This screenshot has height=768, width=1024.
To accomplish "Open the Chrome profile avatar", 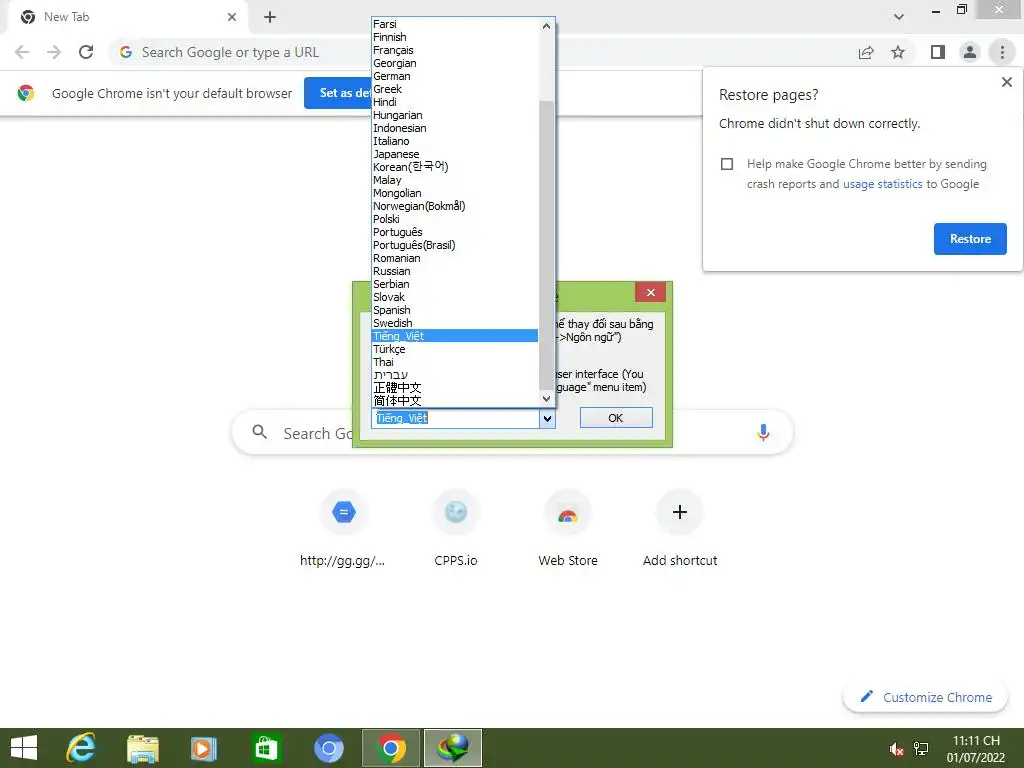I will 970,52.
